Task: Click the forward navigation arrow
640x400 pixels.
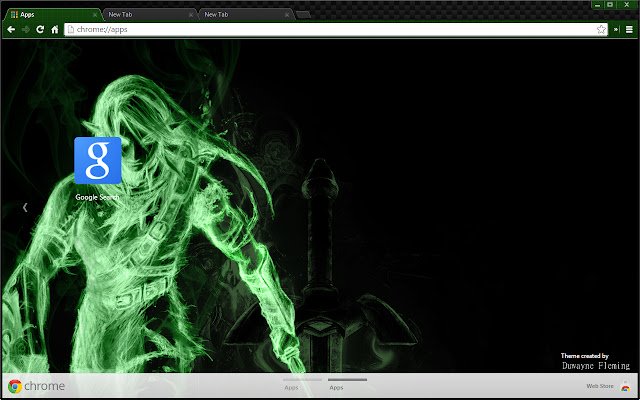Action: point(26,29)
